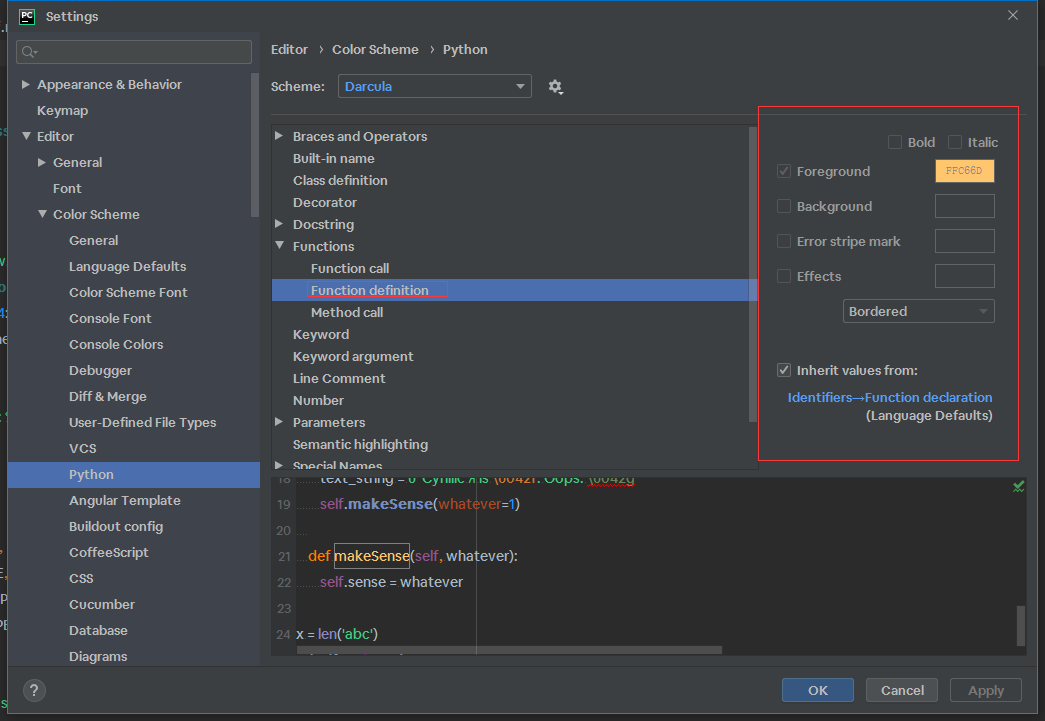The width and height of the screenshot is (1045, 721).
Task: Click the green inspection checkmark in preview
Action: pos(1018,487)
